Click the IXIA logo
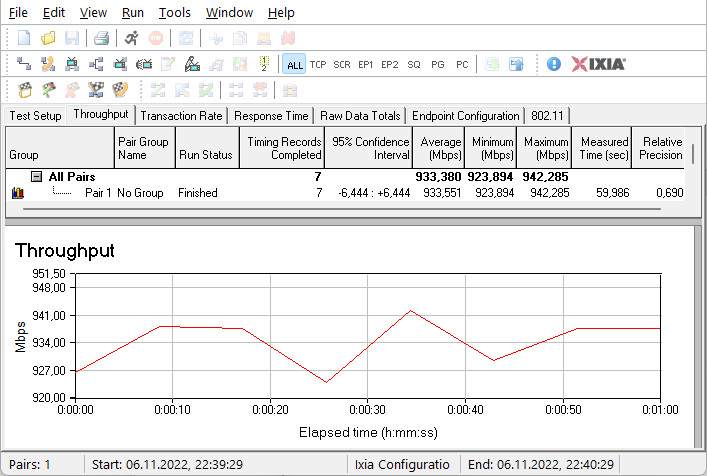Image resolution: width=707 pixels, height=476 pixels. coord(598,64)
